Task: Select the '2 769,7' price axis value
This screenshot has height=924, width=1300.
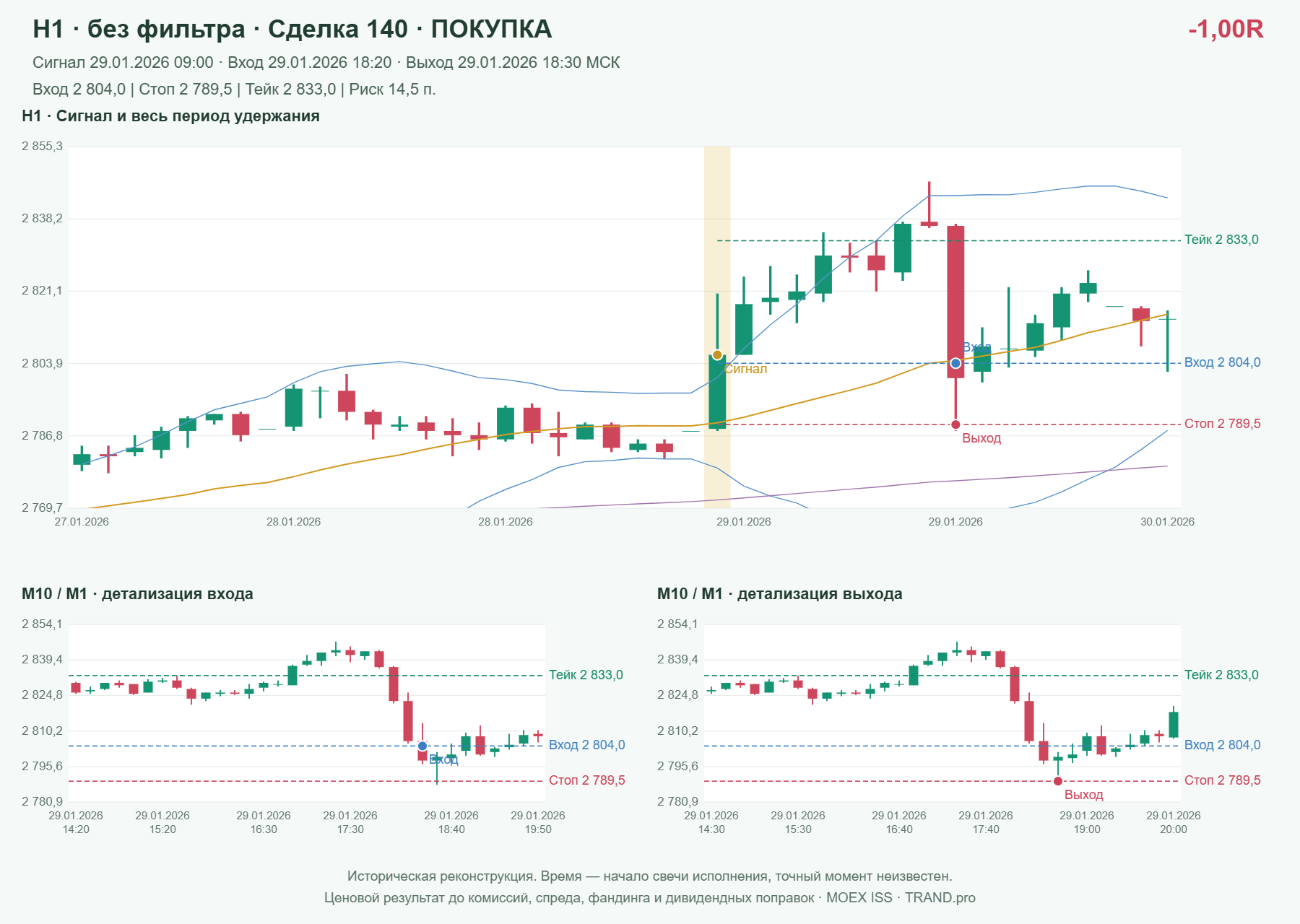Action: tap(42, 507)
